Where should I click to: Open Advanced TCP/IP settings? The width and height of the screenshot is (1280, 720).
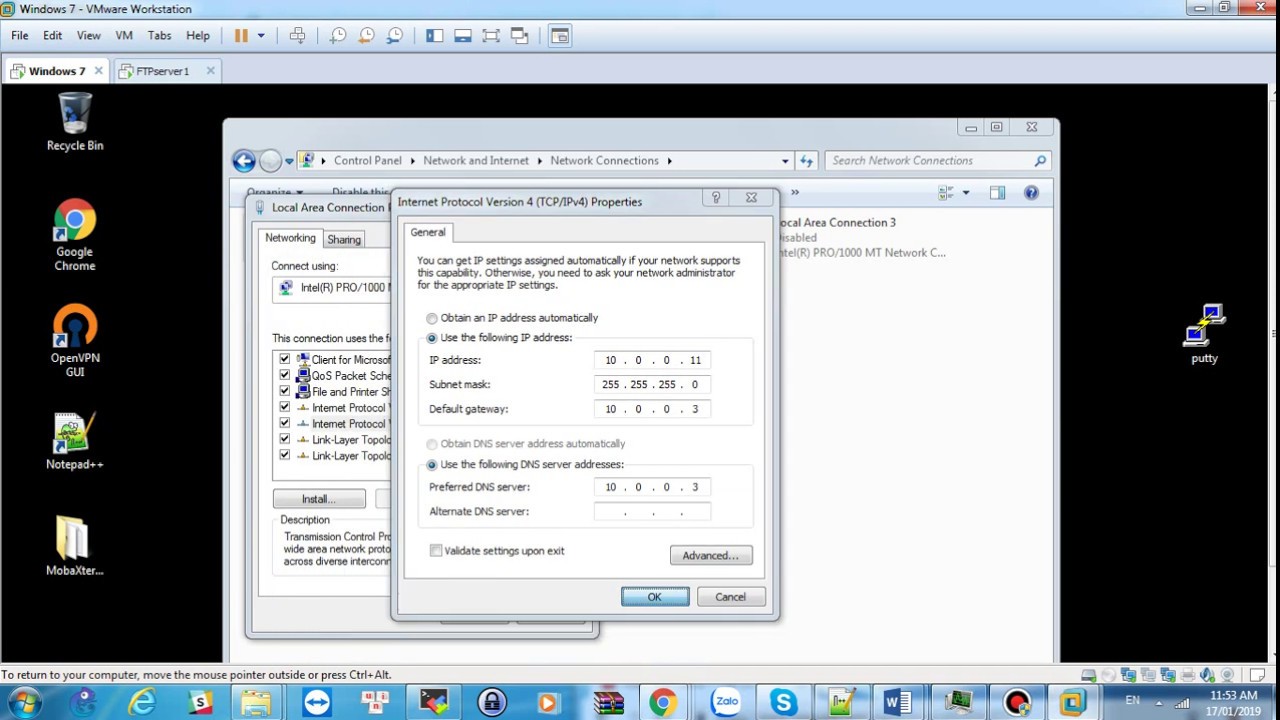coord(711,556)
